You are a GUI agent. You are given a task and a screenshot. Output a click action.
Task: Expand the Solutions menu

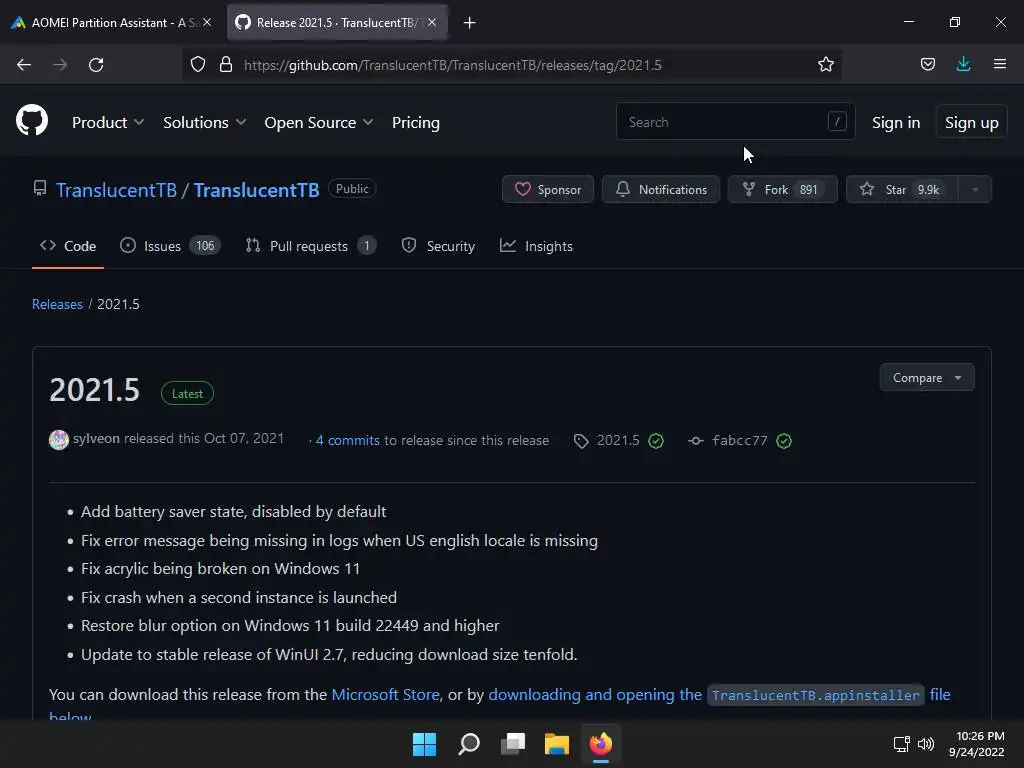(204, 122)
